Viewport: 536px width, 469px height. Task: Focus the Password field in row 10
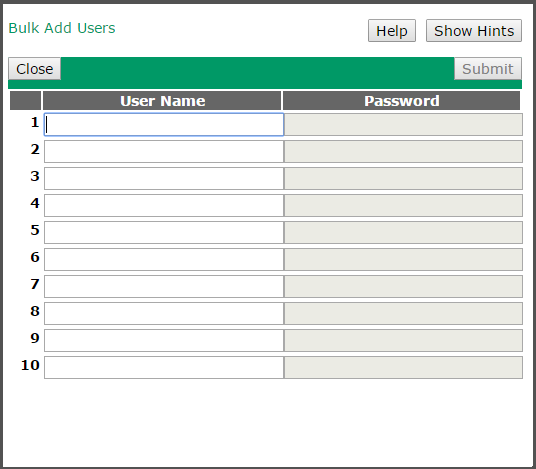coord(403,367)
